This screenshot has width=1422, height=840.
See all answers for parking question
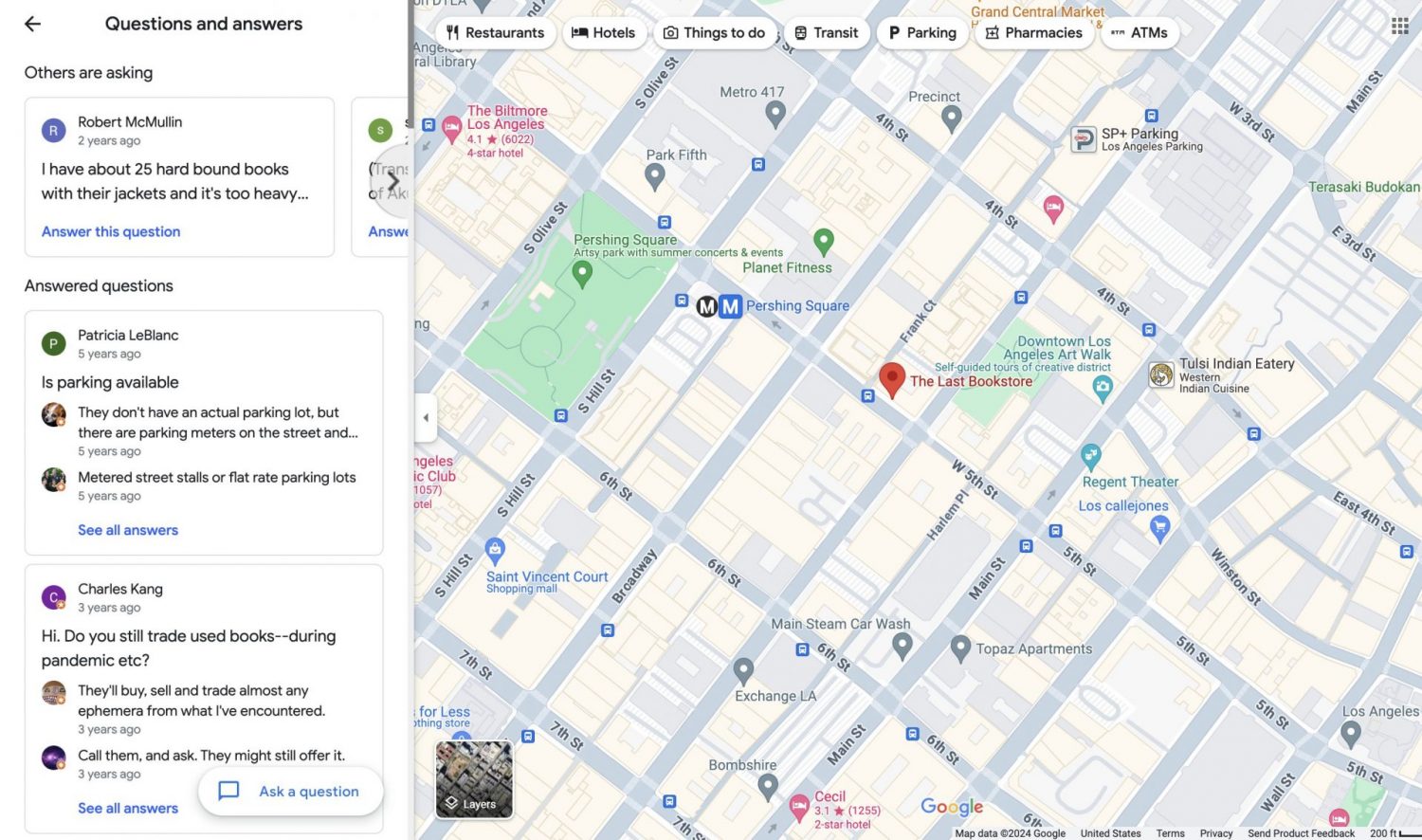click(128, 530)
